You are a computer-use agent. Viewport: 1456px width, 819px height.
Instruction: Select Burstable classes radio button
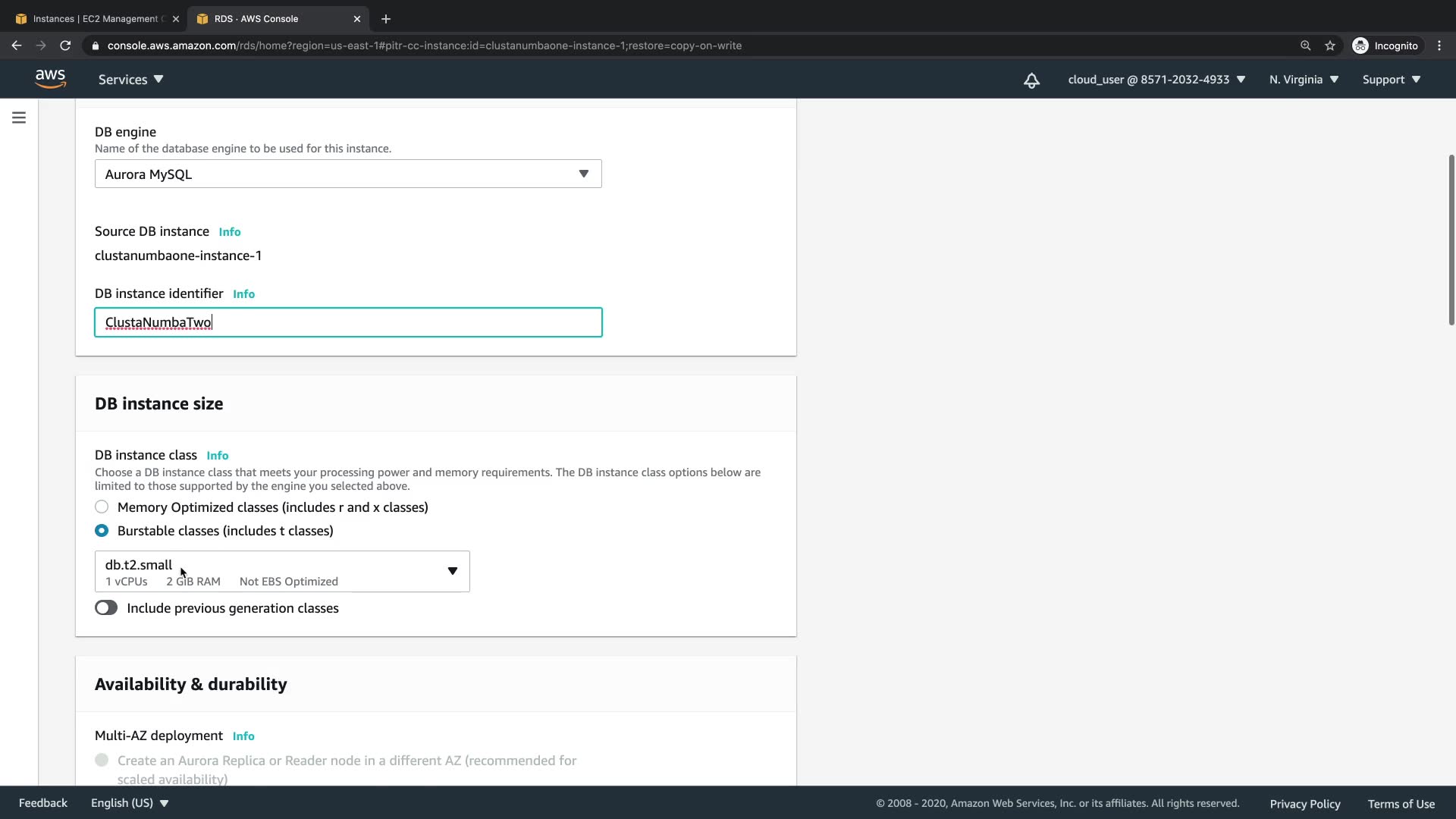click(x=102, y=530)
